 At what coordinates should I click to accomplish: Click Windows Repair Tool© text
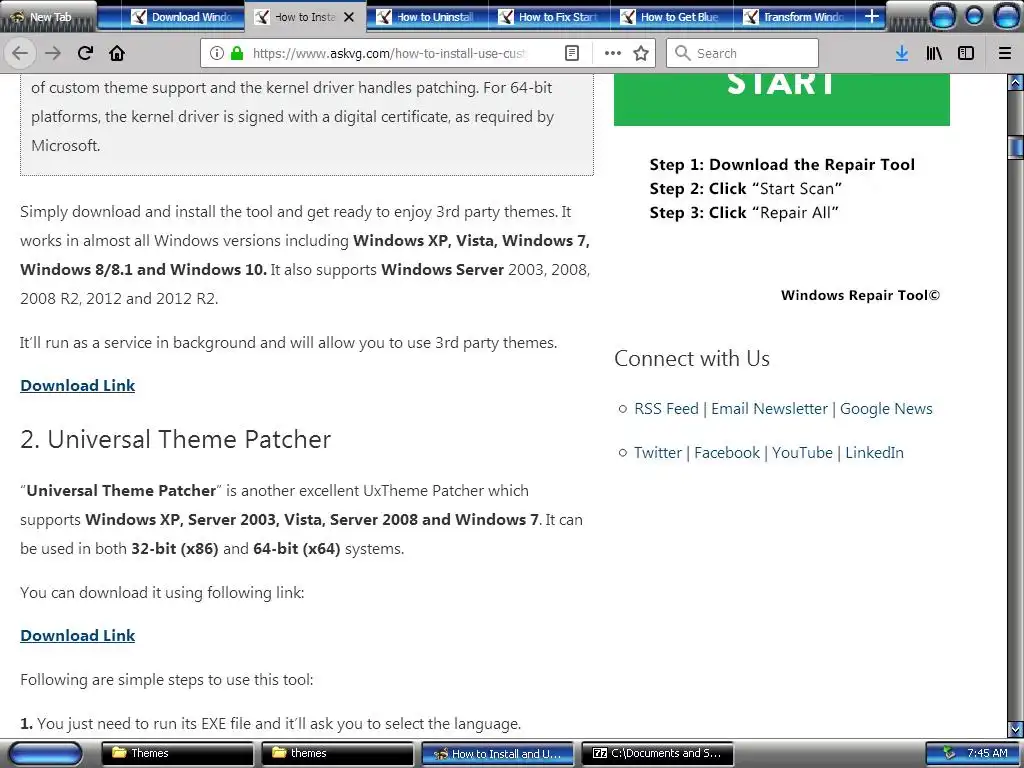pos(860,295)
